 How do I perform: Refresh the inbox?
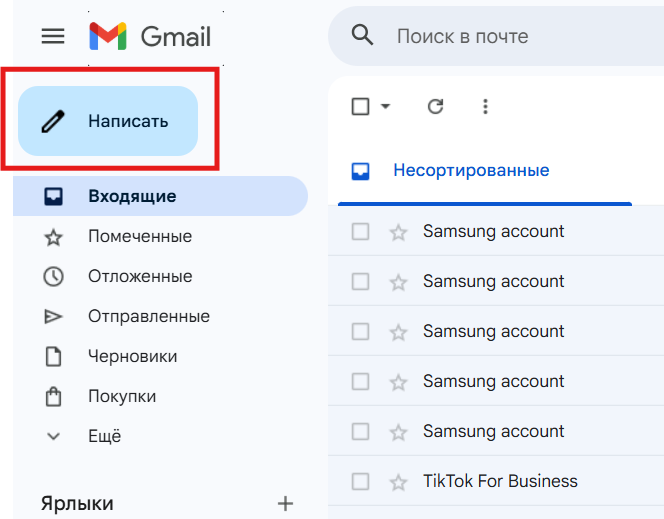point(435,107)
